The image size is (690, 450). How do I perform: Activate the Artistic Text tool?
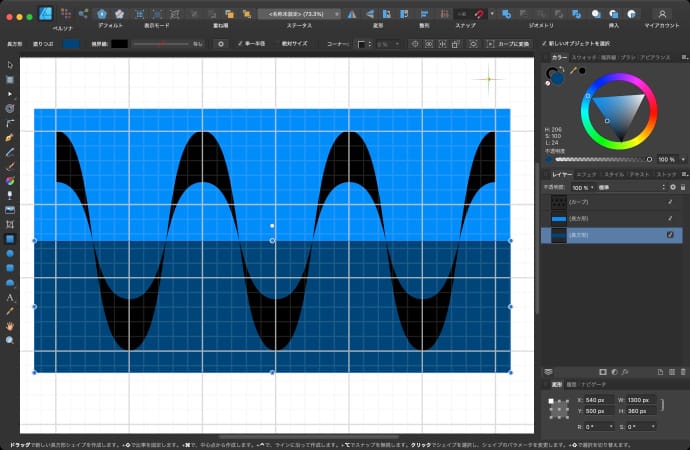[10, 297]
